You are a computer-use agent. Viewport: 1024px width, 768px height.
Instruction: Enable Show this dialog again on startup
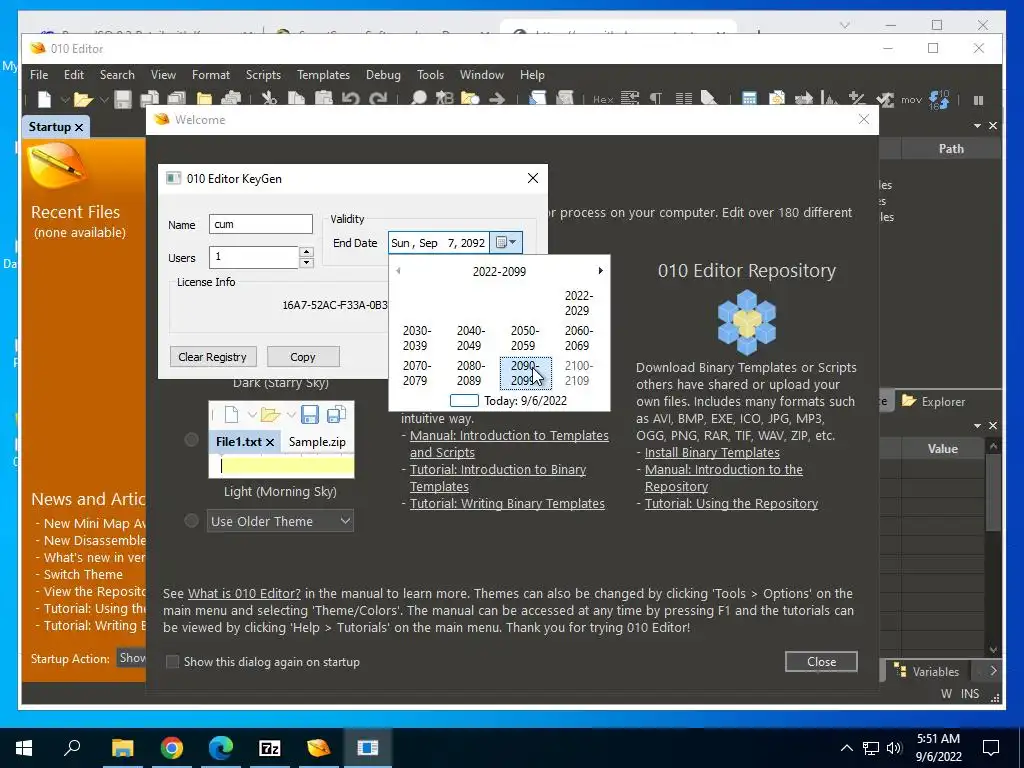[172, 662]
